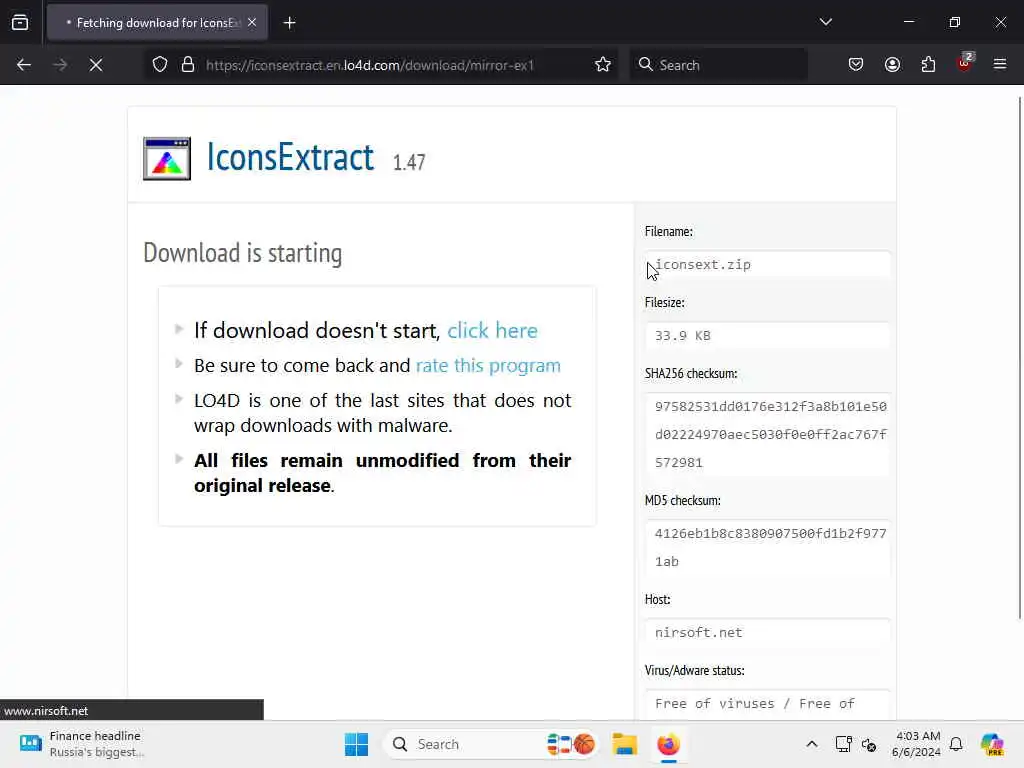Select the iconsext.zip filename field
The width and height of the screenshot is (1024, 768).
click(767, 264)
